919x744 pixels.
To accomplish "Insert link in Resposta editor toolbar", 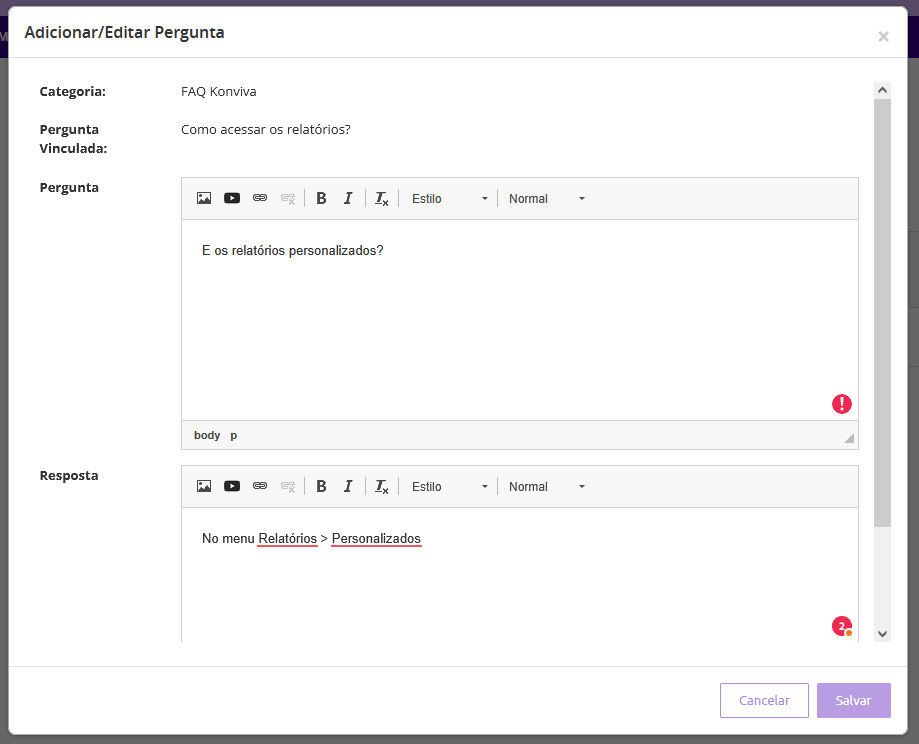I will (x=260, y=486).
